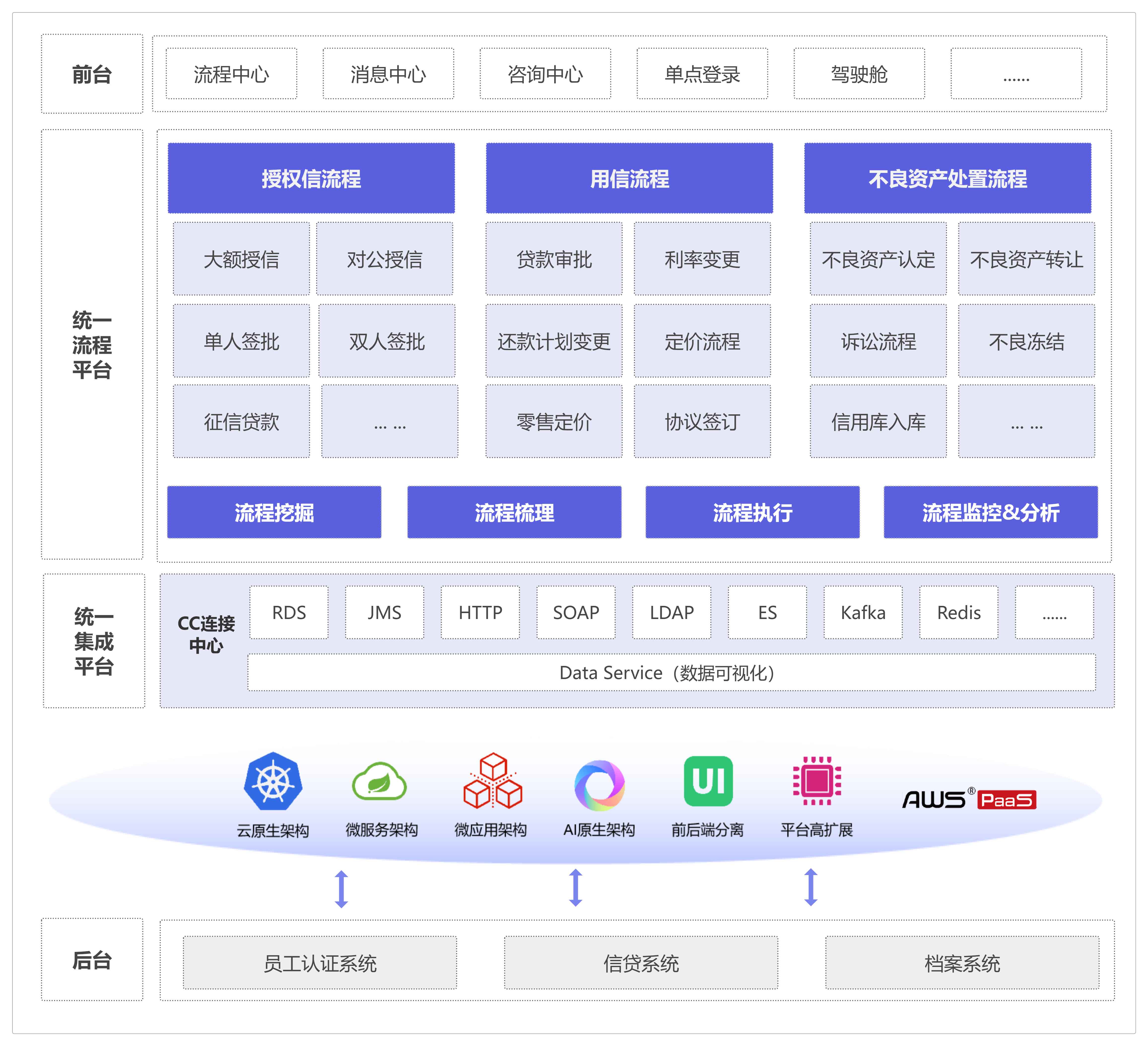Image resolution: width=1148 pixels, height=1046 pixels.
Task: Select the 流程中心 box
Action: [x=231, y=74]
